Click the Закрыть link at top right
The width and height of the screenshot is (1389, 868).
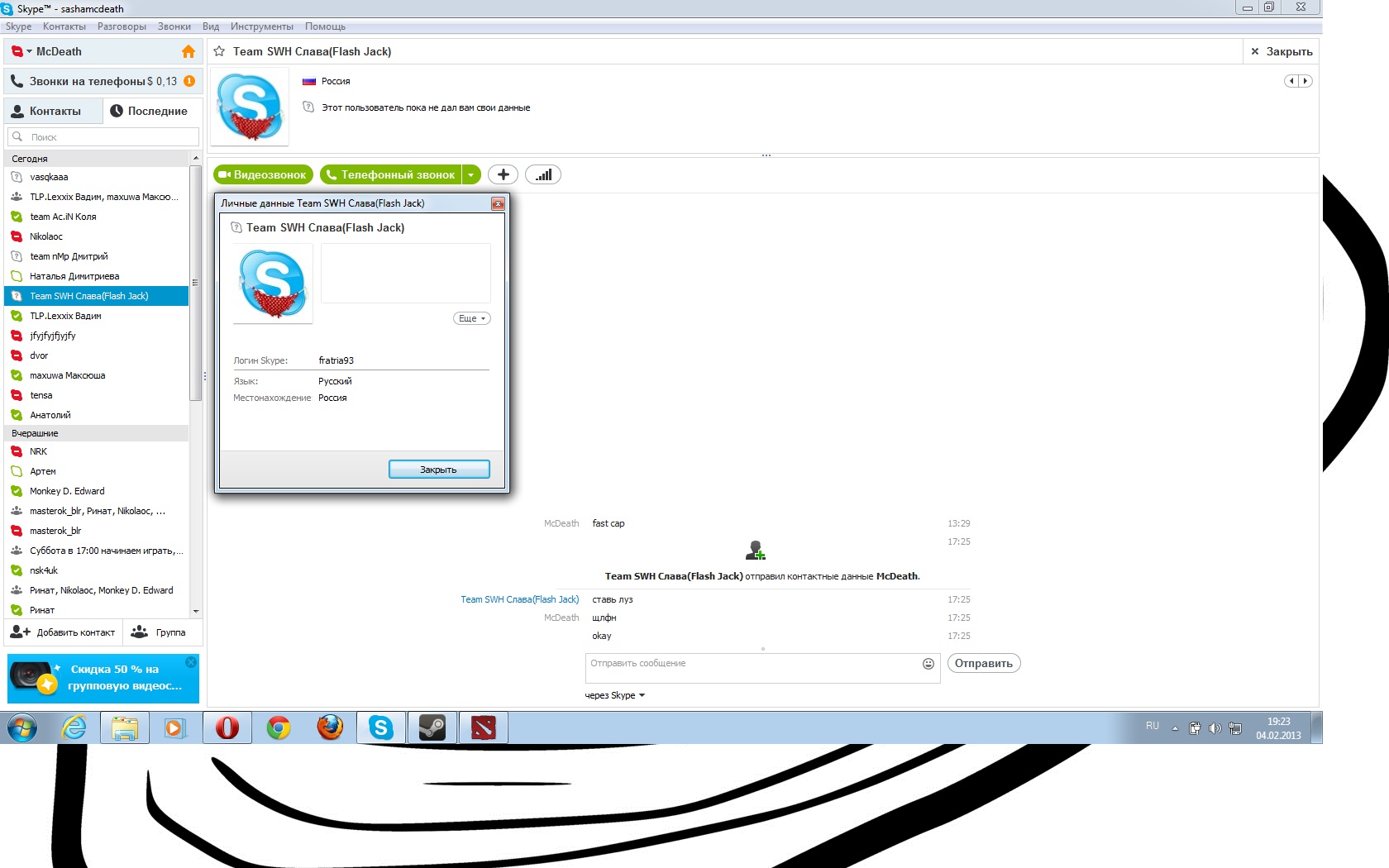coord(1282,51)
